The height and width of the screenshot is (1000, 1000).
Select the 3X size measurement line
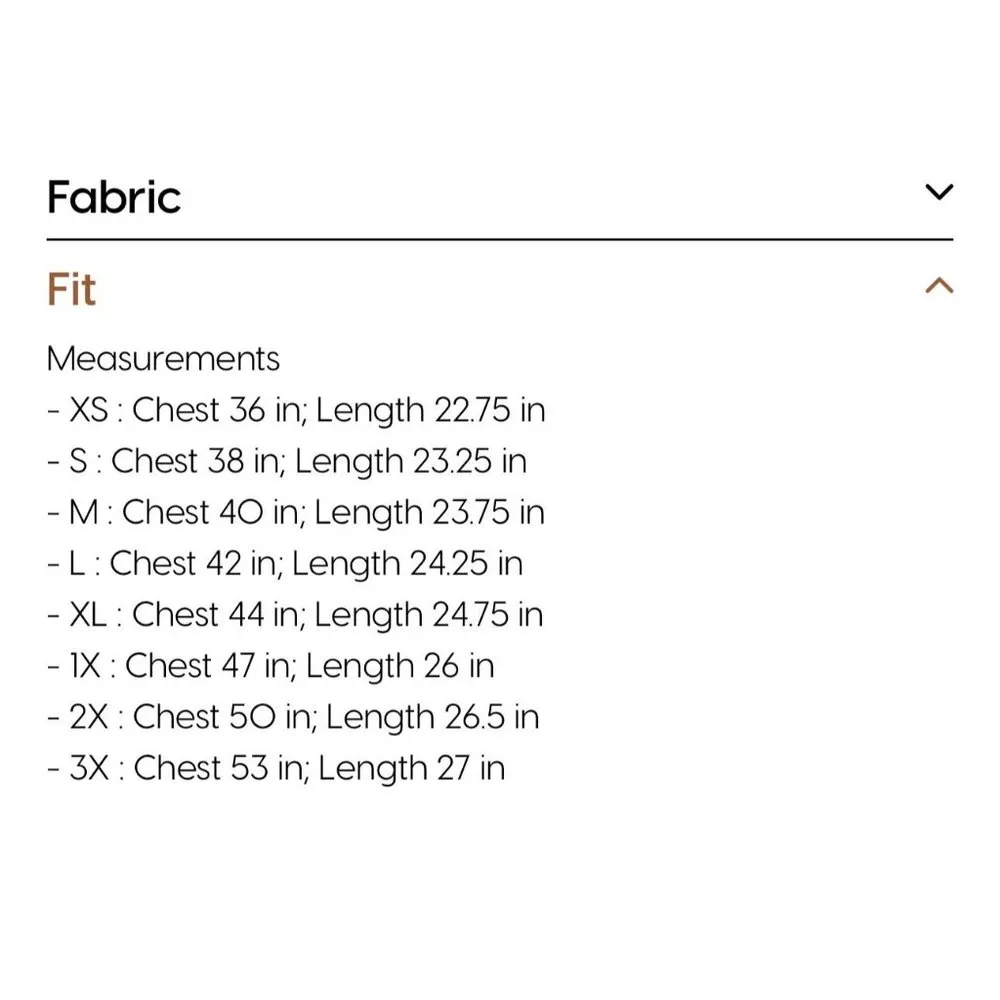click(x=276, y=768)
